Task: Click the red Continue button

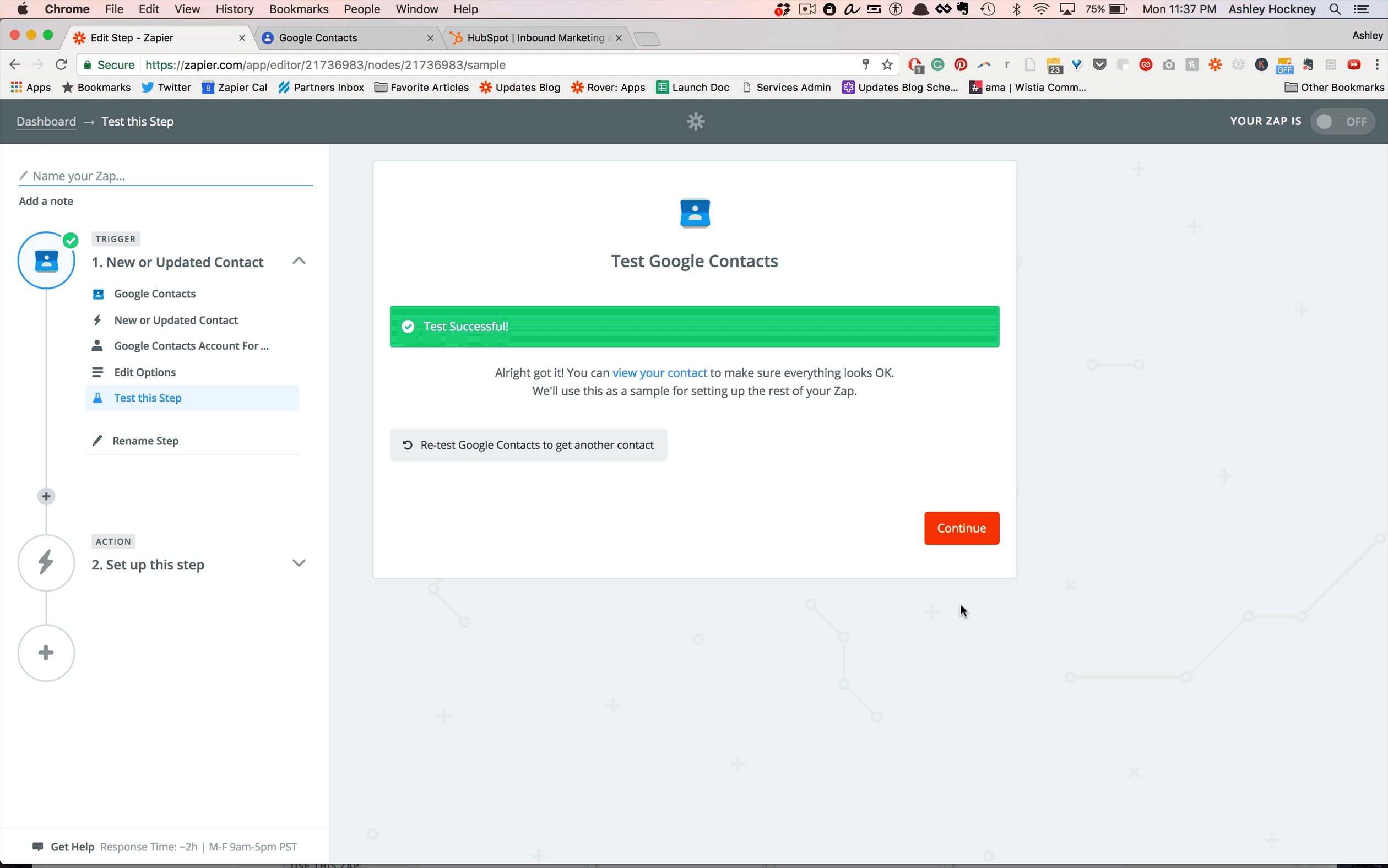Action: click(x=961, y=528)
